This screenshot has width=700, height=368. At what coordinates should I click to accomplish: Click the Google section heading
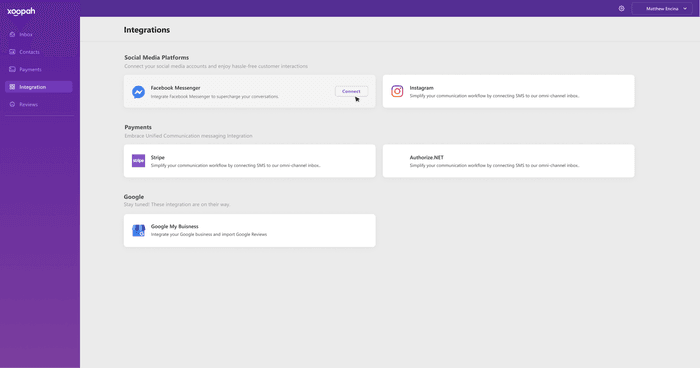(x=134, y=197)
